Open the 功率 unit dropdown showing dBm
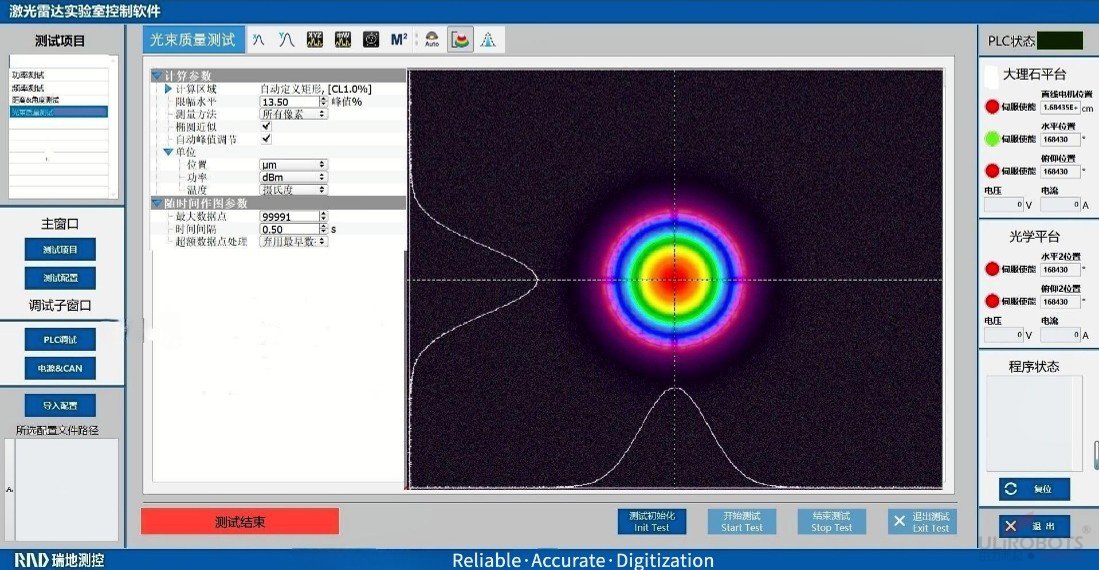This screenshot has height=570, width=1099. (x=293, y=177)
